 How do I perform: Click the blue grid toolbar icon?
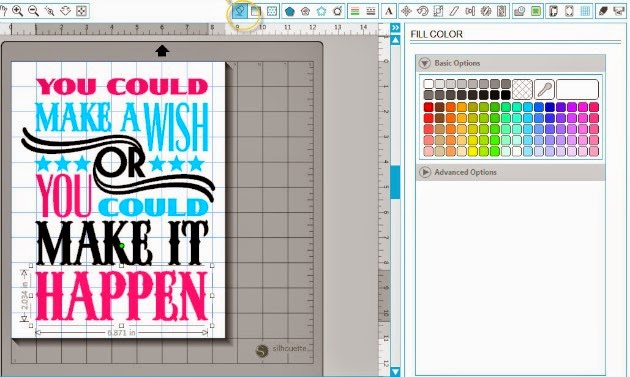point(585,11)
